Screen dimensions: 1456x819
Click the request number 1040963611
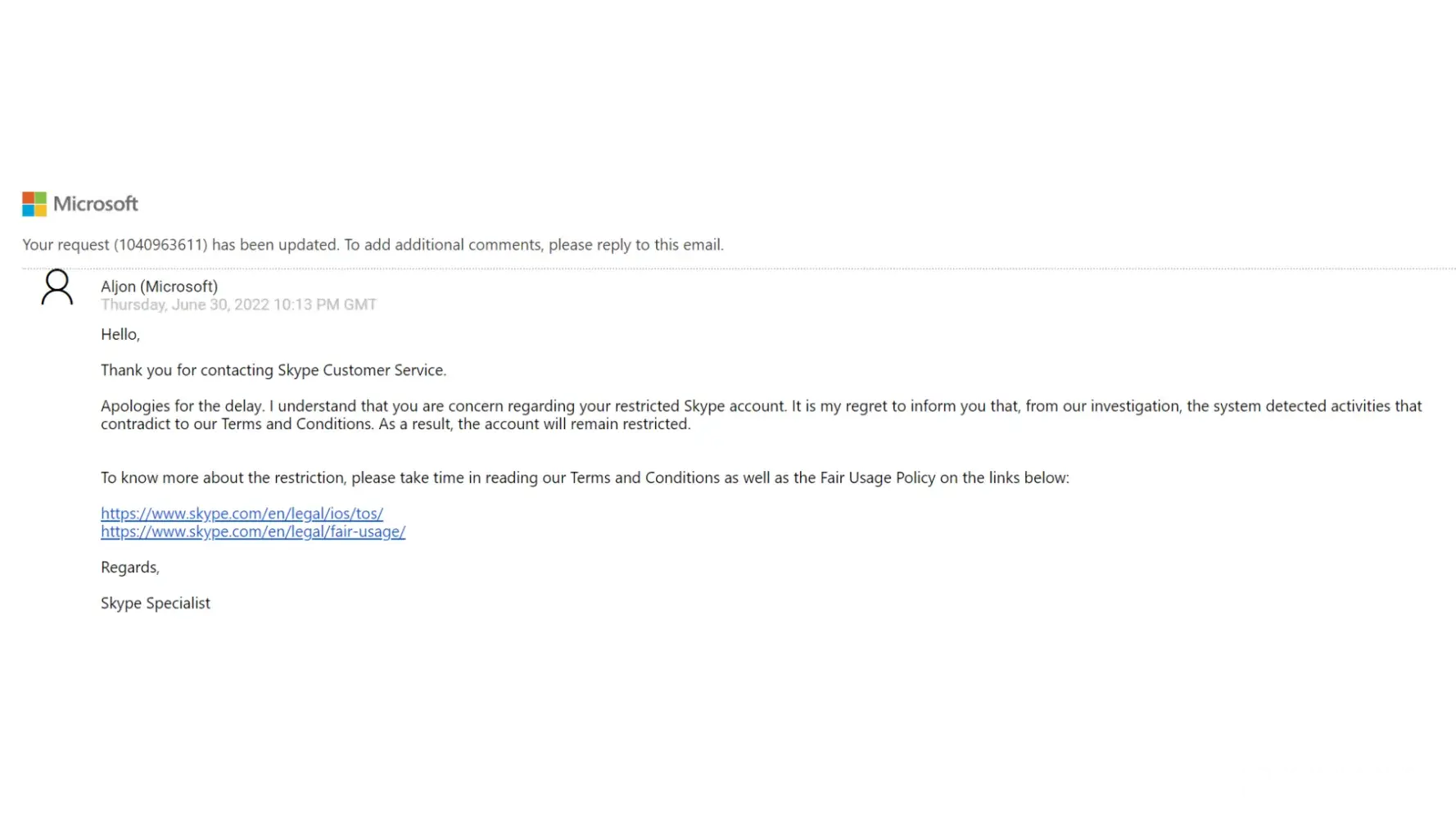161,245
